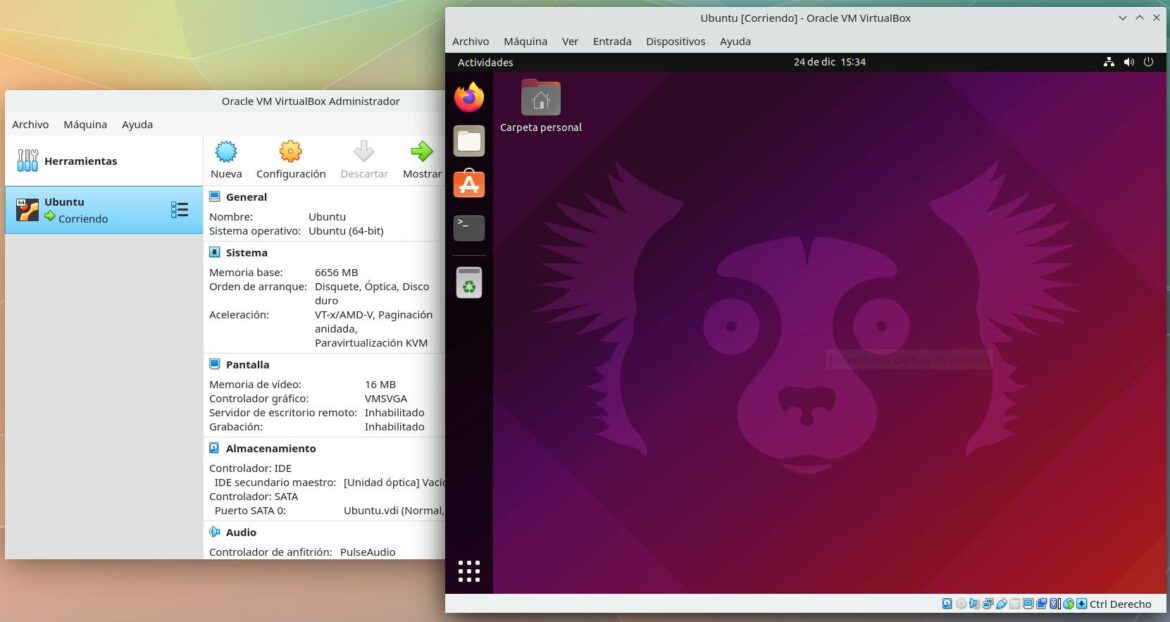Click mouse integration icon in VM status bar
1170x622 pixels.
pos(1069,604)
